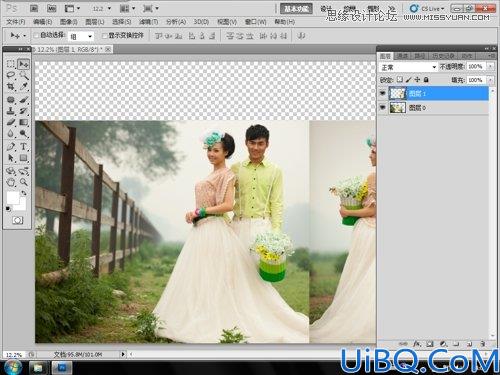Select the Hand tool
The height and width of the screenshot is (375, 500).
coord(11,182)
